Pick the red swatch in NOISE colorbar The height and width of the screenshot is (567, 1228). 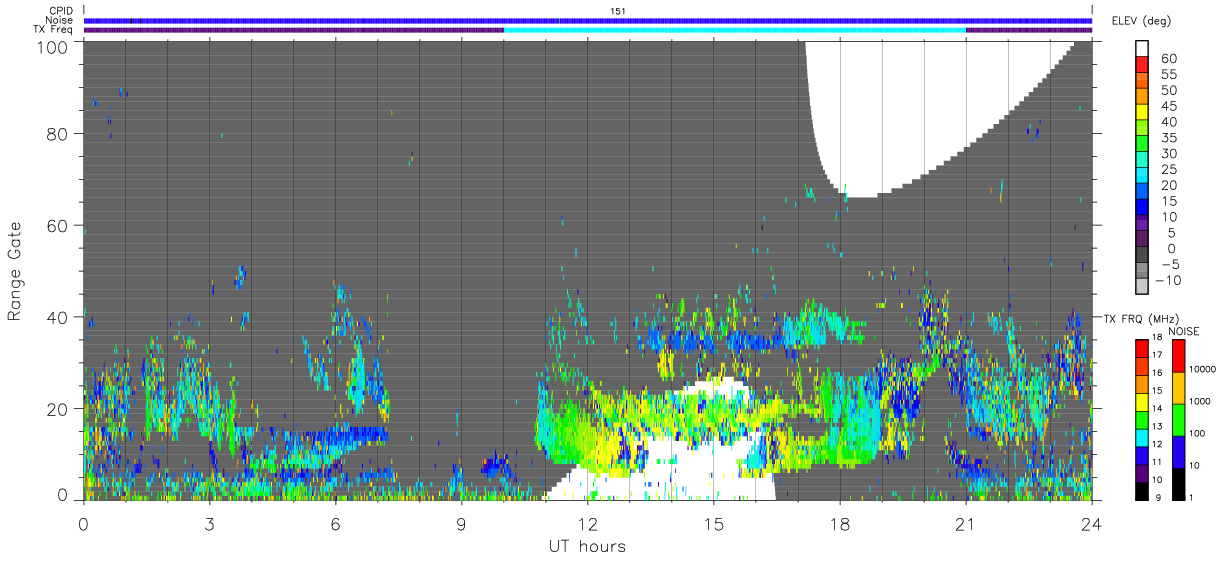click(x=1178, y=355)
